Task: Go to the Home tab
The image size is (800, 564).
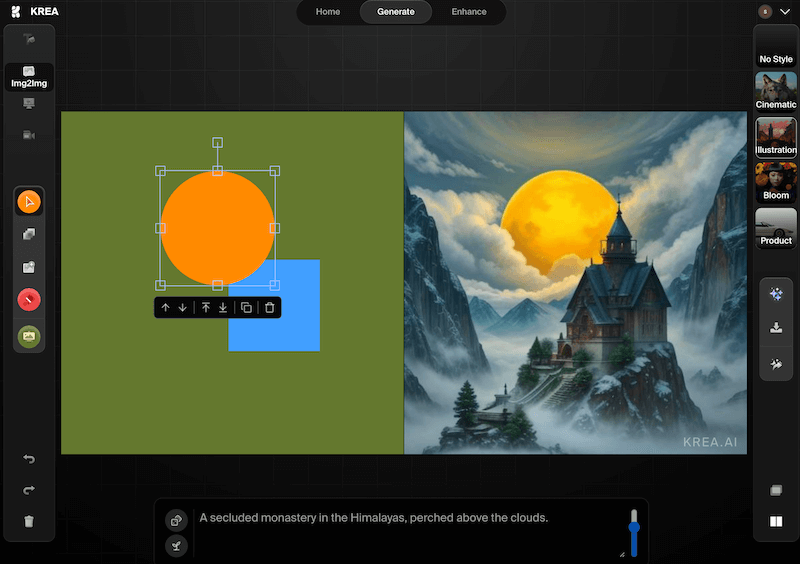Action: (x=327, y=12)
